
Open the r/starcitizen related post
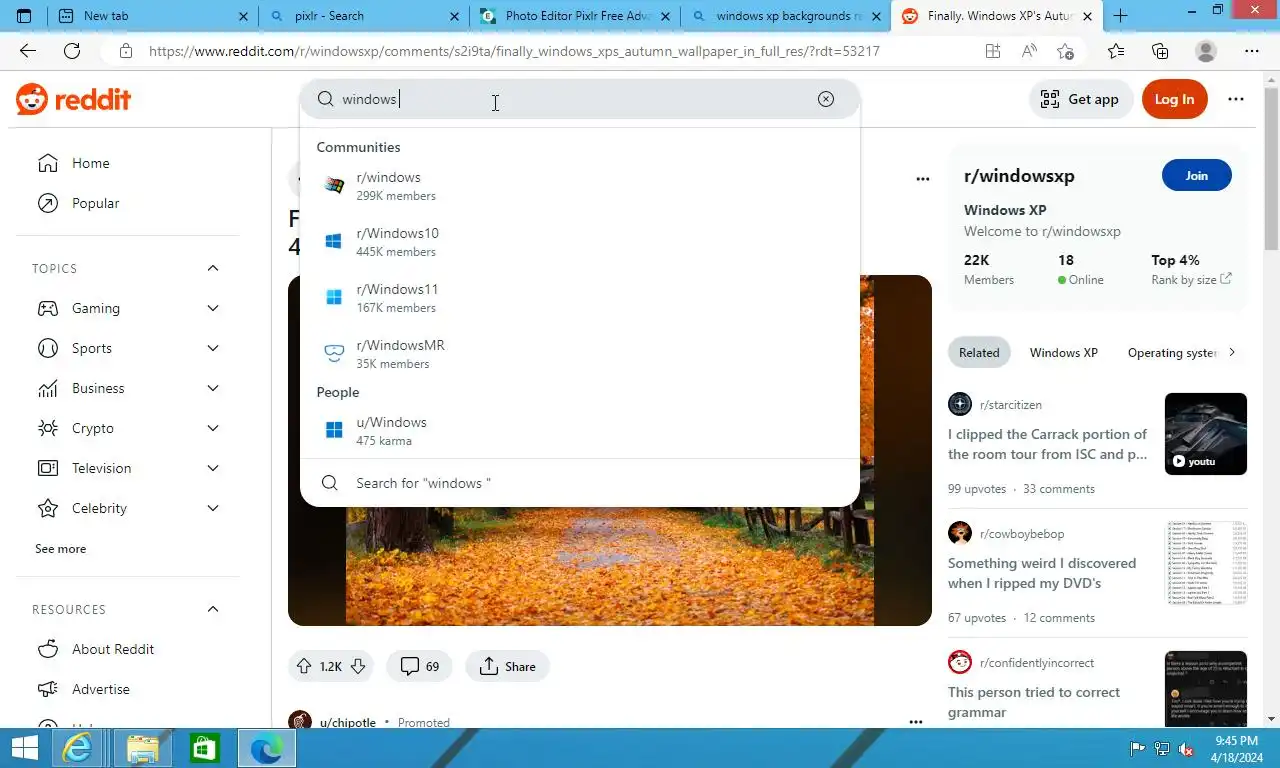(1048, 444)
